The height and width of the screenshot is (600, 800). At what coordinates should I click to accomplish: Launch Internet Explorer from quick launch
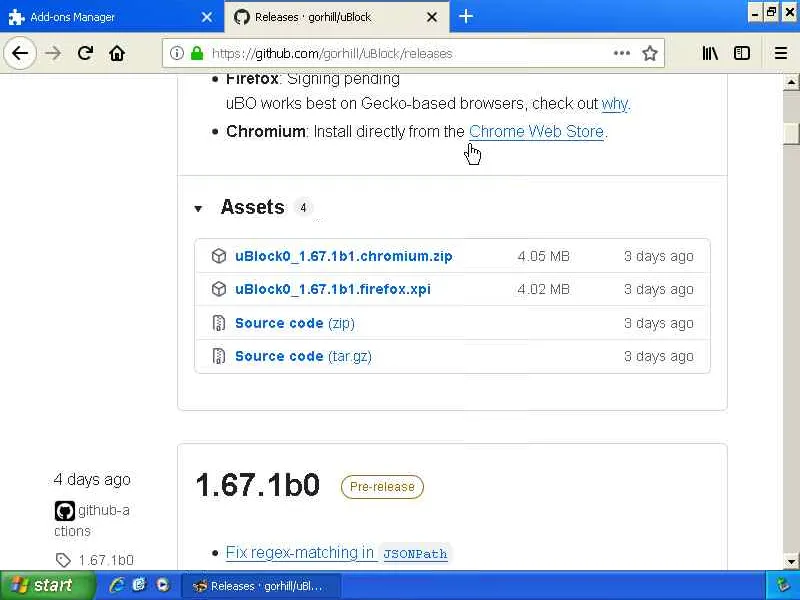tap(117, 585)
